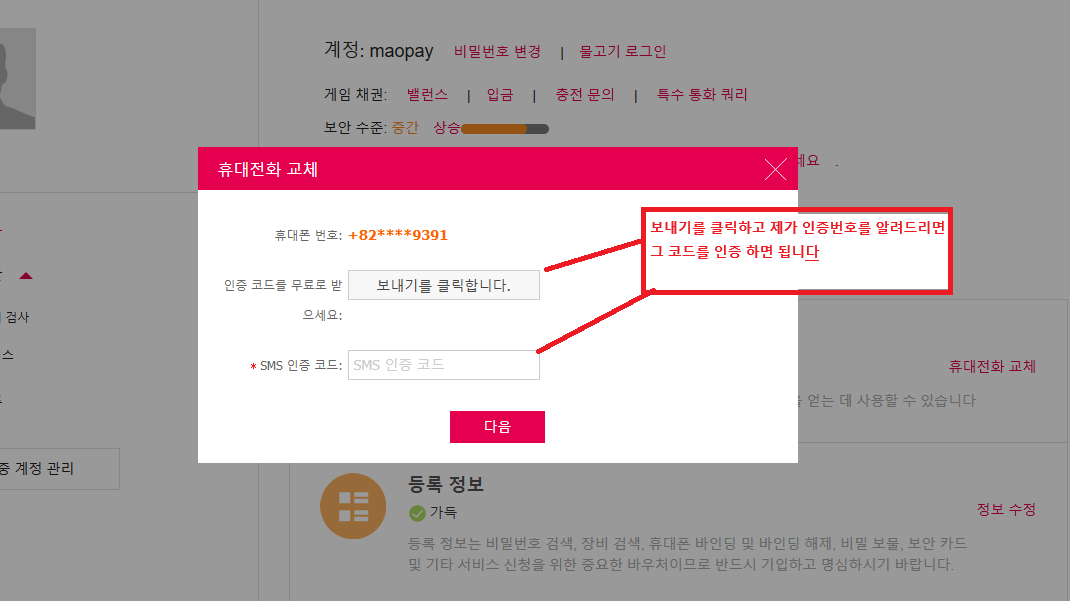Open the 정보 수정 link
The image size is (1070, 601).
[1005, 509]
